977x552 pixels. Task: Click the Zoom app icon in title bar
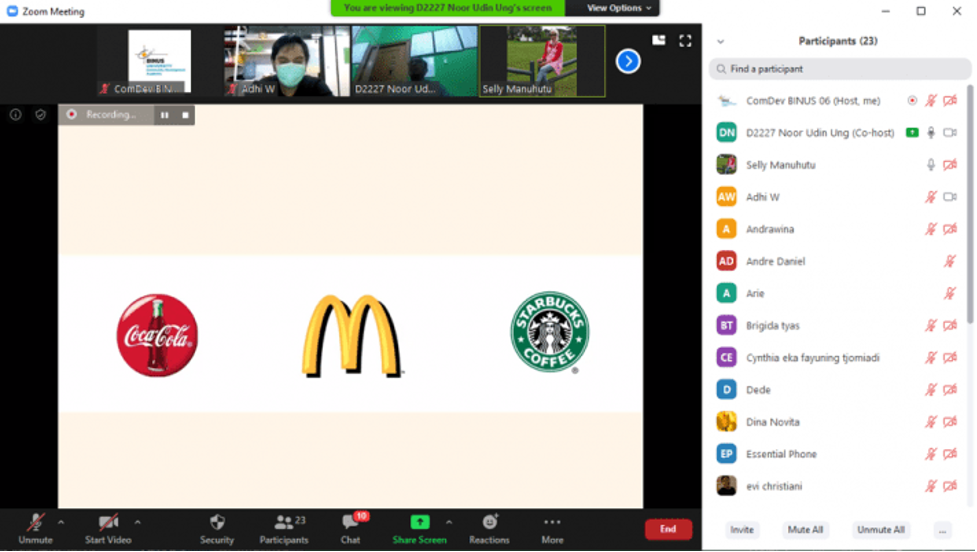click(x=12, y=11)
